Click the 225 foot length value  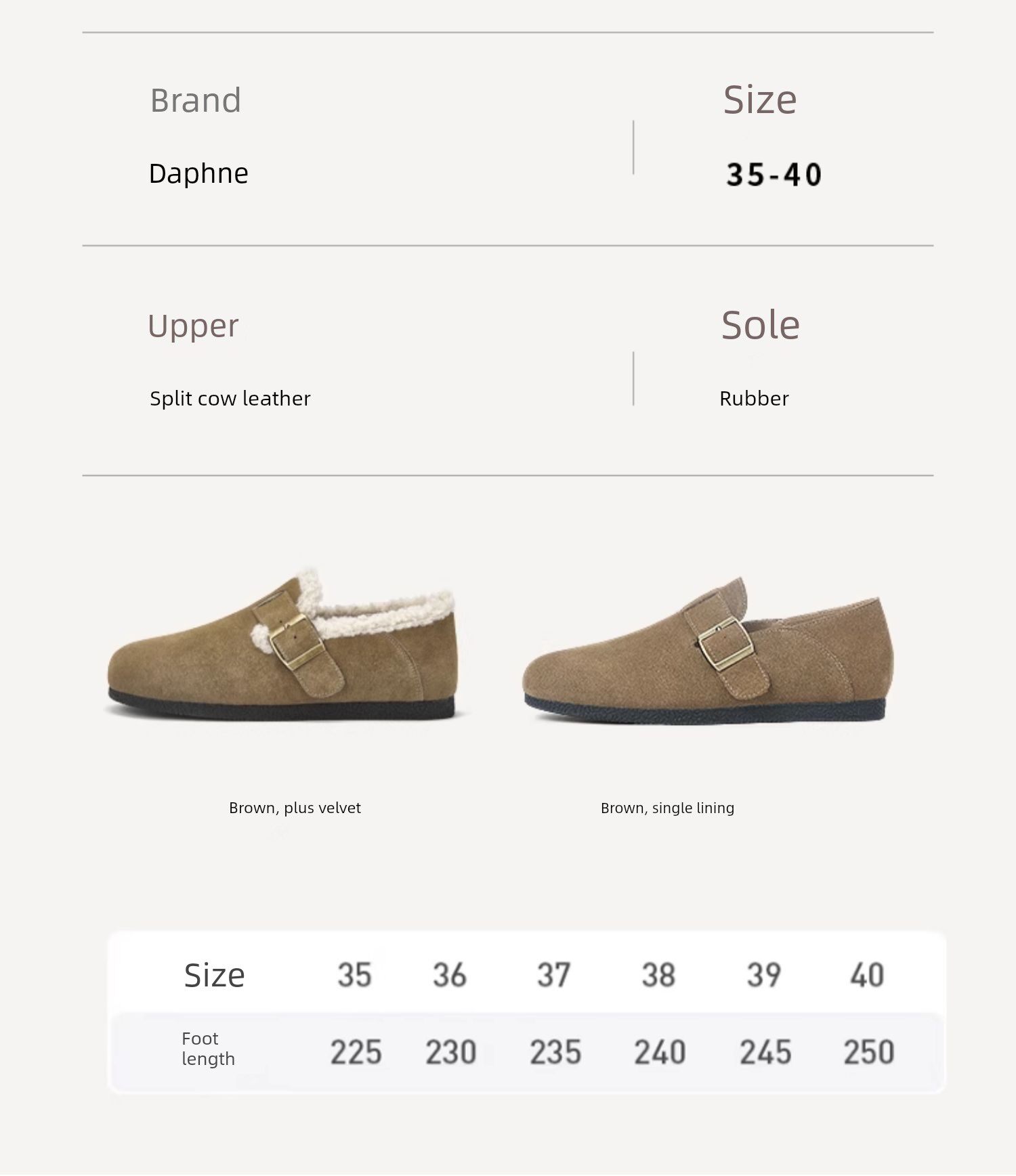(x=356, y=1053)
